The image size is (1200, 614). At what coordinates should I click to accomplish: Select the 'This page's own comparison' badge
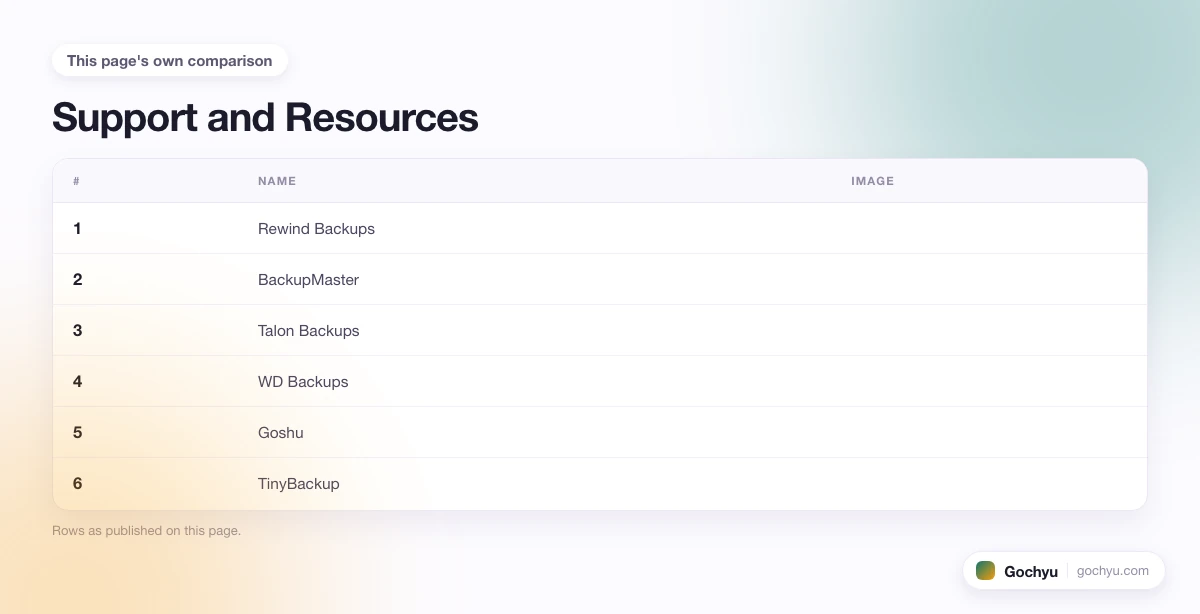click(x=170, y=61)
